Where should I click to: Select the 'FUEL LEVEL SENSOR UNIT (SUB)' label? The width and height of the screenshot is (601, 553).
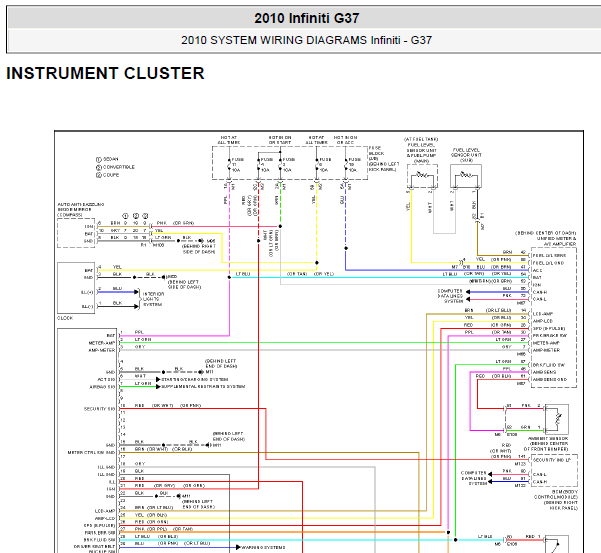[466, 155]
